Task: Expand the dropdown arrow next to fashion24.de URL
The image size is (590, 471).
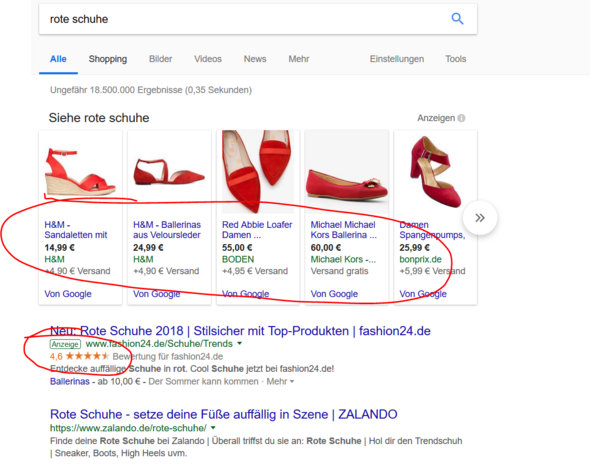Action: [240, 343]
